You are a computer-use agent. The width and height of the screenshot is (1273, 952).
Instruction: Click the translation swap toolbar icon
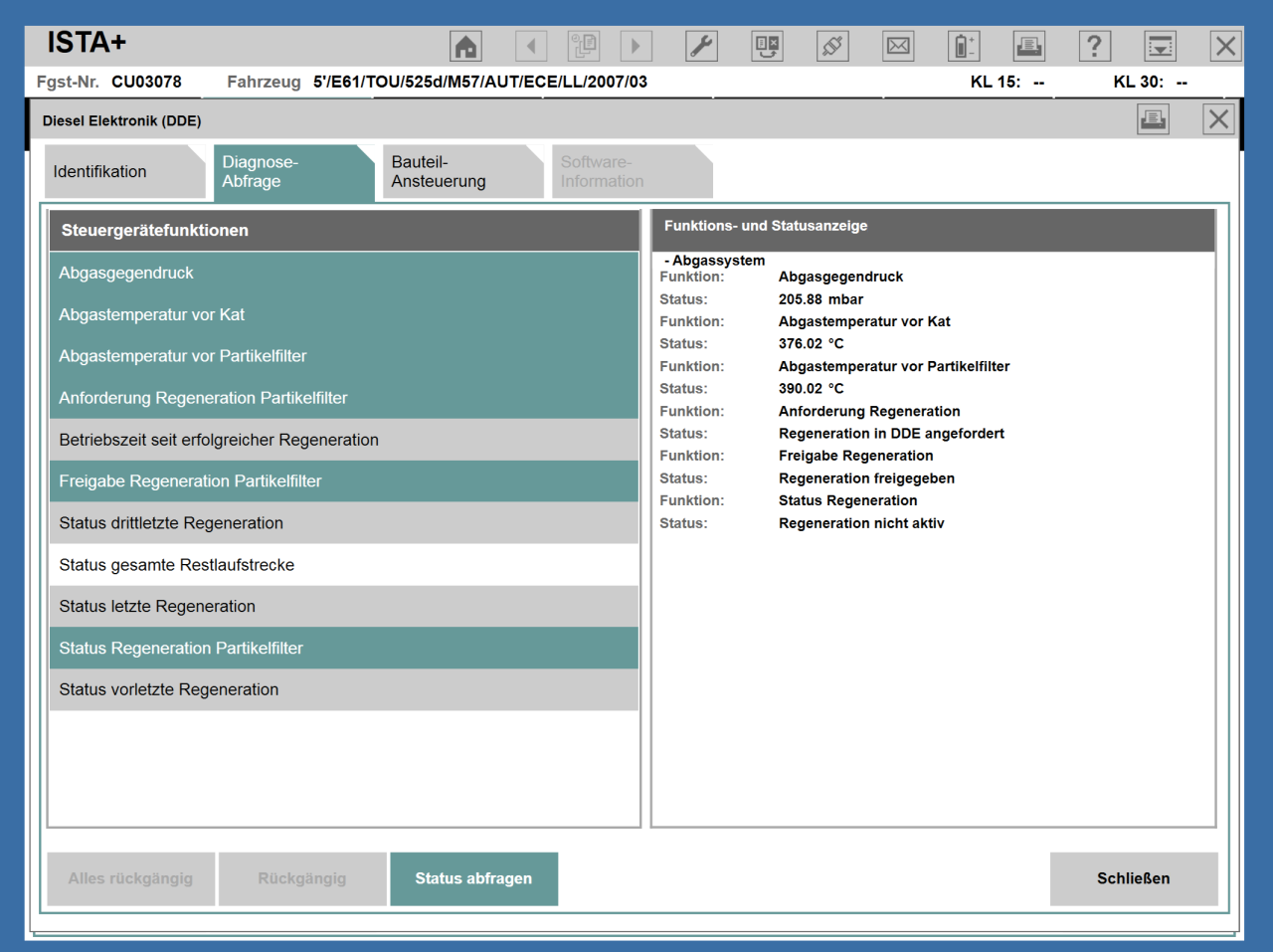[767, 46]
